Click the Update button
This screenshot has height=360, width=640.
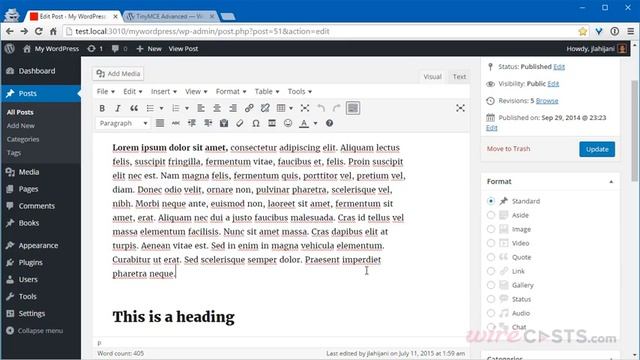click(x=597, y=149)
